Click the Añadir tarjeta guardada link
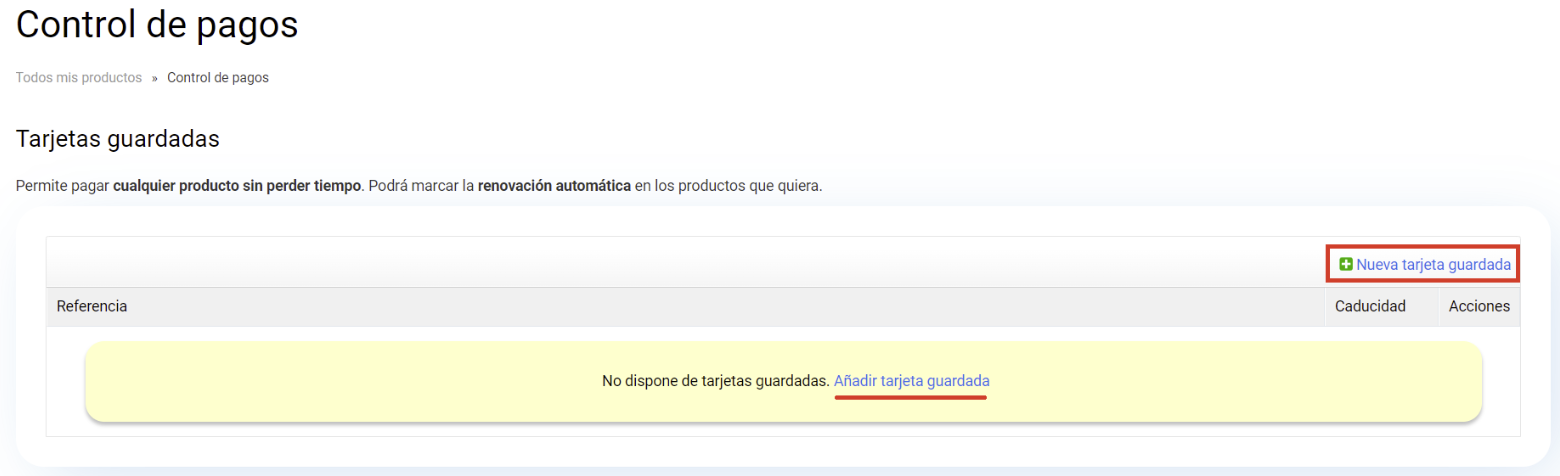Viewport: 1560px width, 476px height. 911,381
